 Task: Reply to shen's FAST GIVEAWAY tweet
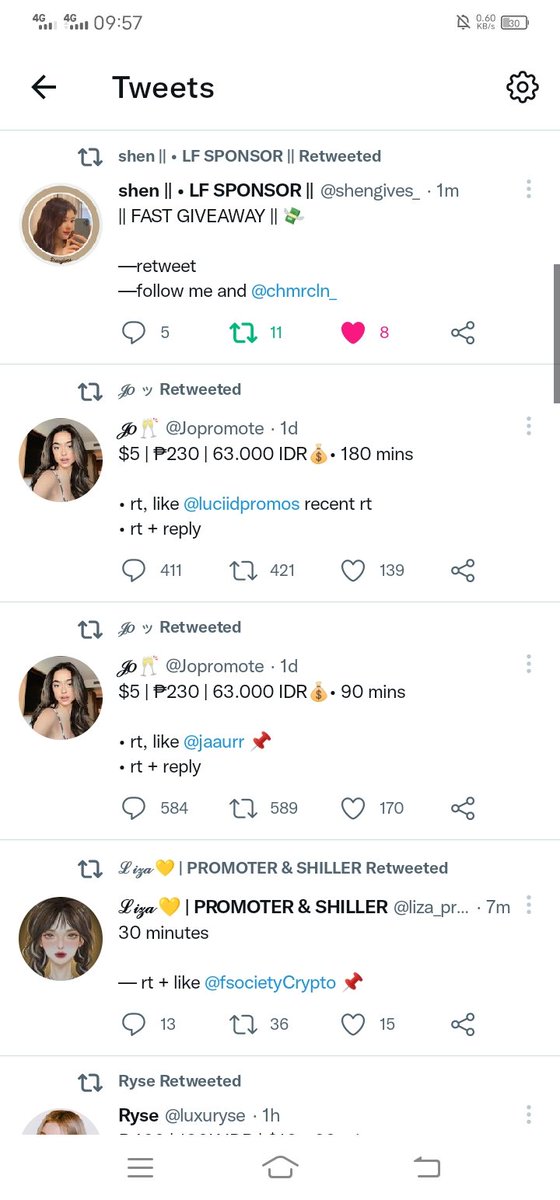tap(134, 332)
